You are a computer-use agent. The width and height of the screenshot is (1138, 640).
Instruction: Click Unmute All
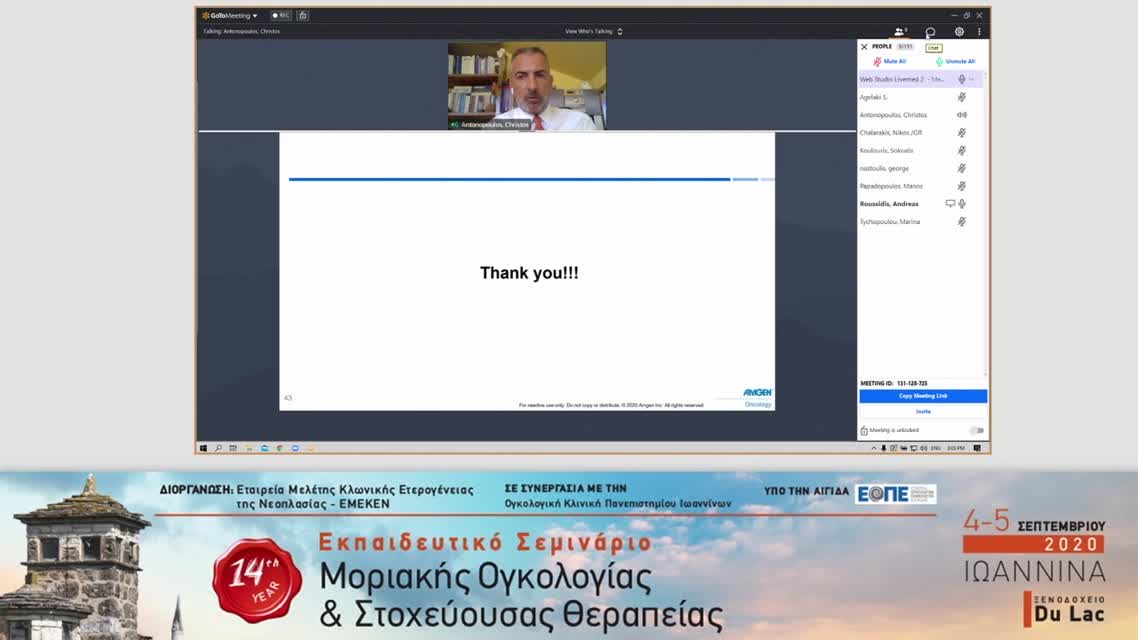[x=955, y=62]
